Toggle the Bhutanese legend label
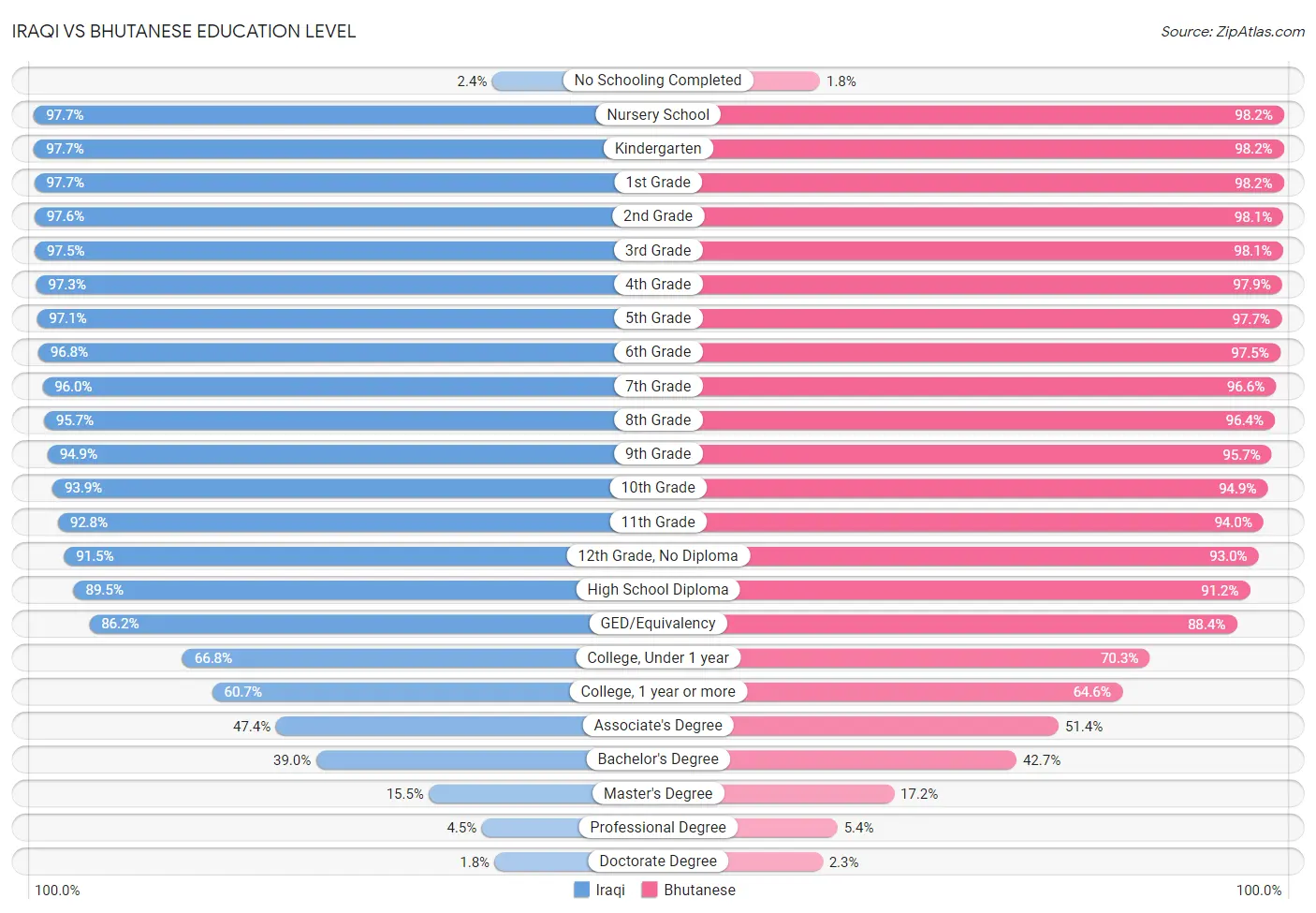1316x913 pixels. (699, 890)
